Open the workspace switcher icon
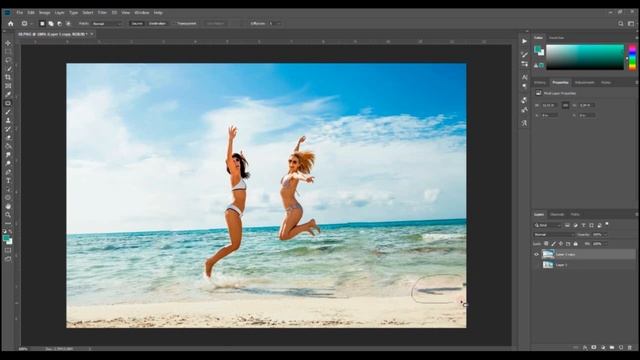 pyautogui.click(x=631, y=24)
